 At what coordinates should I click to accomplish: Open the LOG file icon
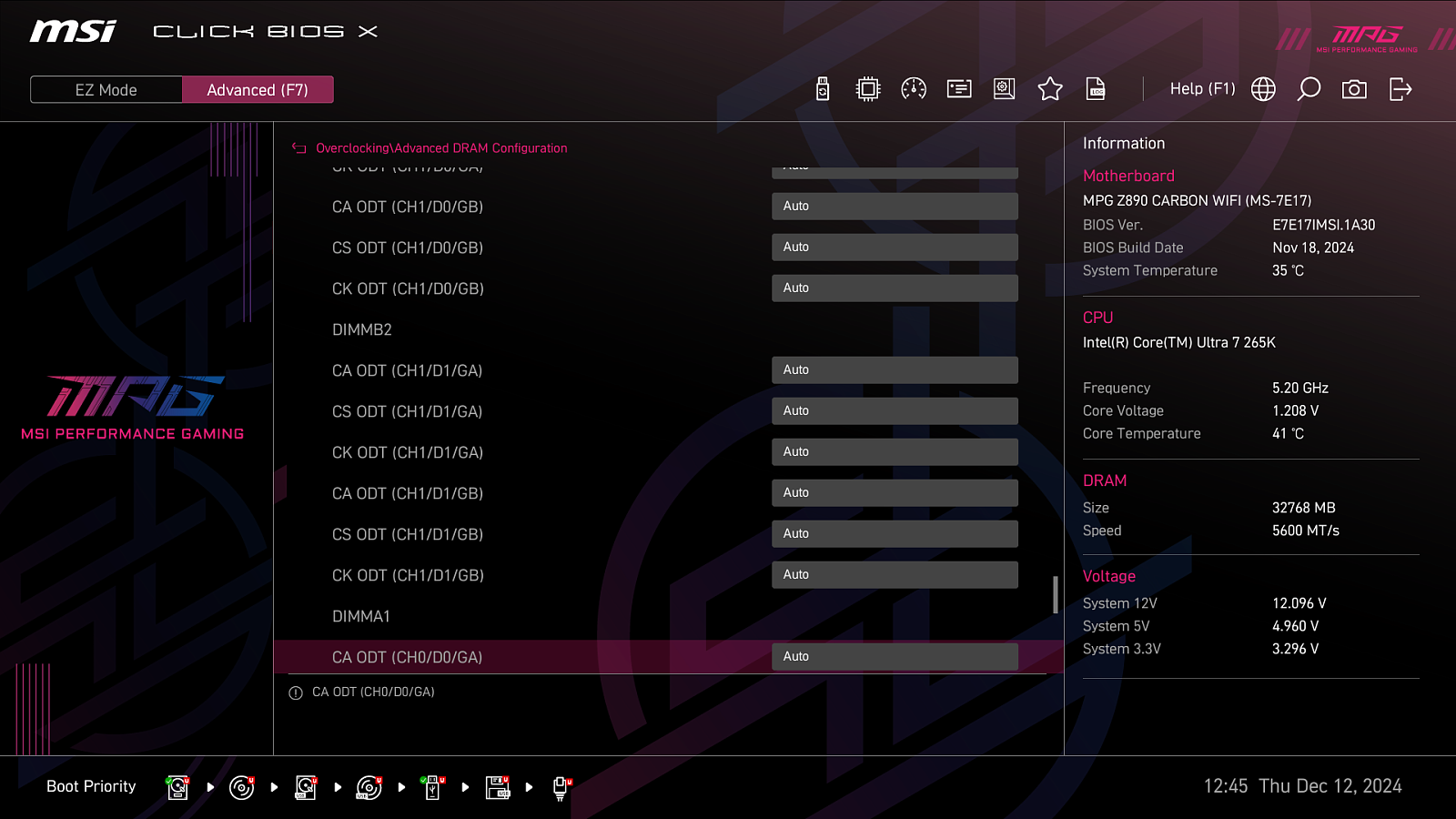(1096, 89)
